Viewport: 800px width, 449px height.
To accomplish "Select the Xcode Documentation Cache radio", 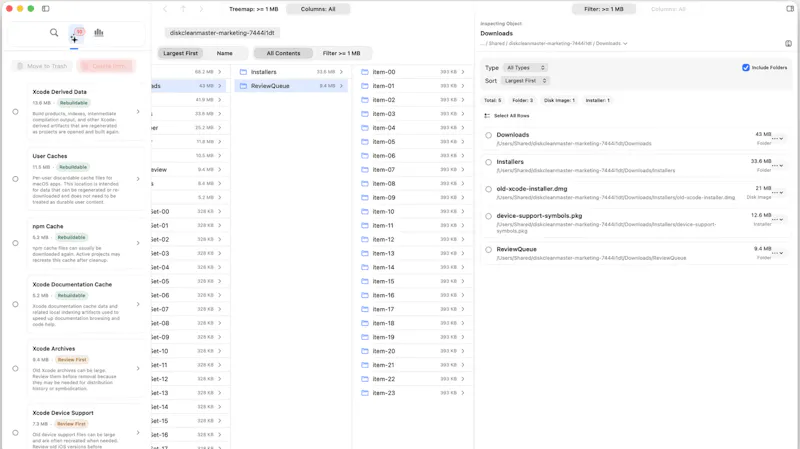I will pyautogui.click(x=15, y=305).
